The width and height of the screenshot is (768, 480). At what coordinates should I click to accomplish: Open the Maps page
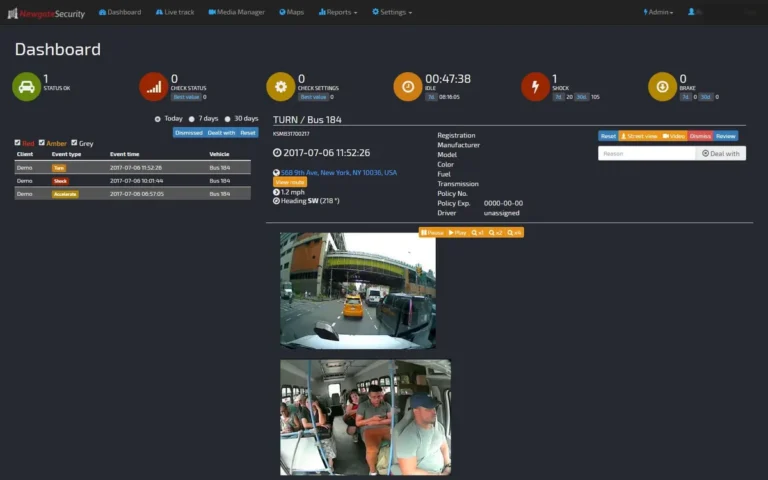click(x=291, y=12)
